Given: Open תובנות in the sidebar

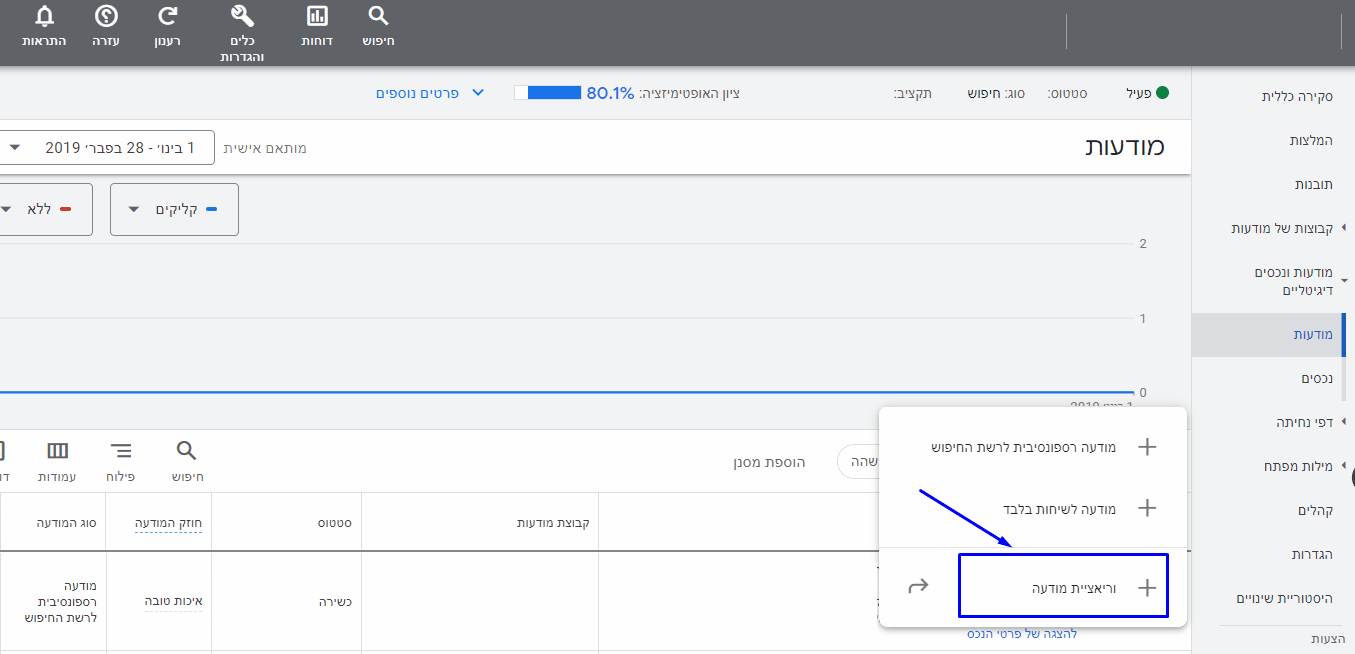Looking at the screenshot, I should (x=1314, y=185).
